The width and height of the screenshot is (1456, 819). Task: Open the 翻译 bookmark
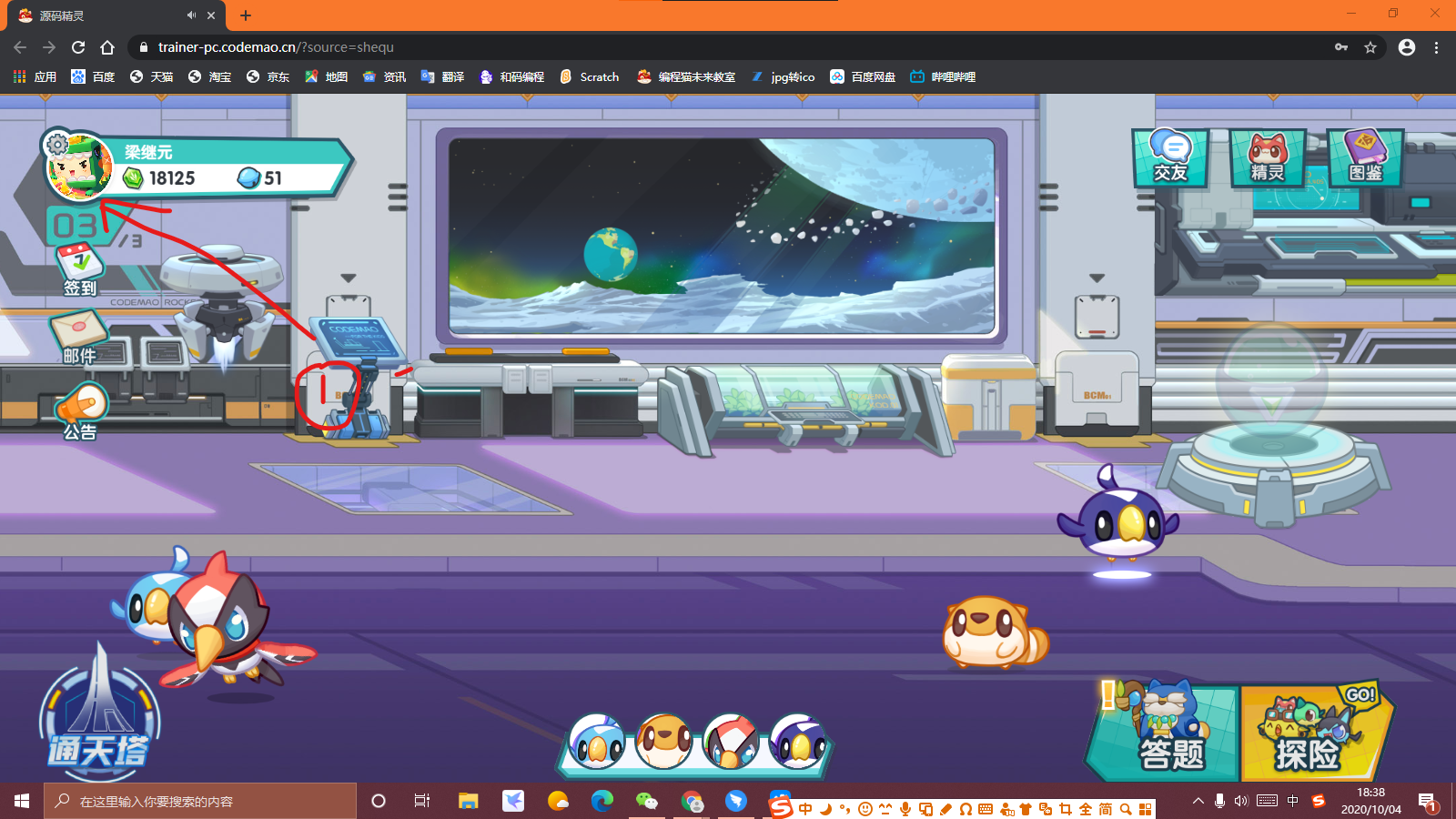[x=442, y=77]
